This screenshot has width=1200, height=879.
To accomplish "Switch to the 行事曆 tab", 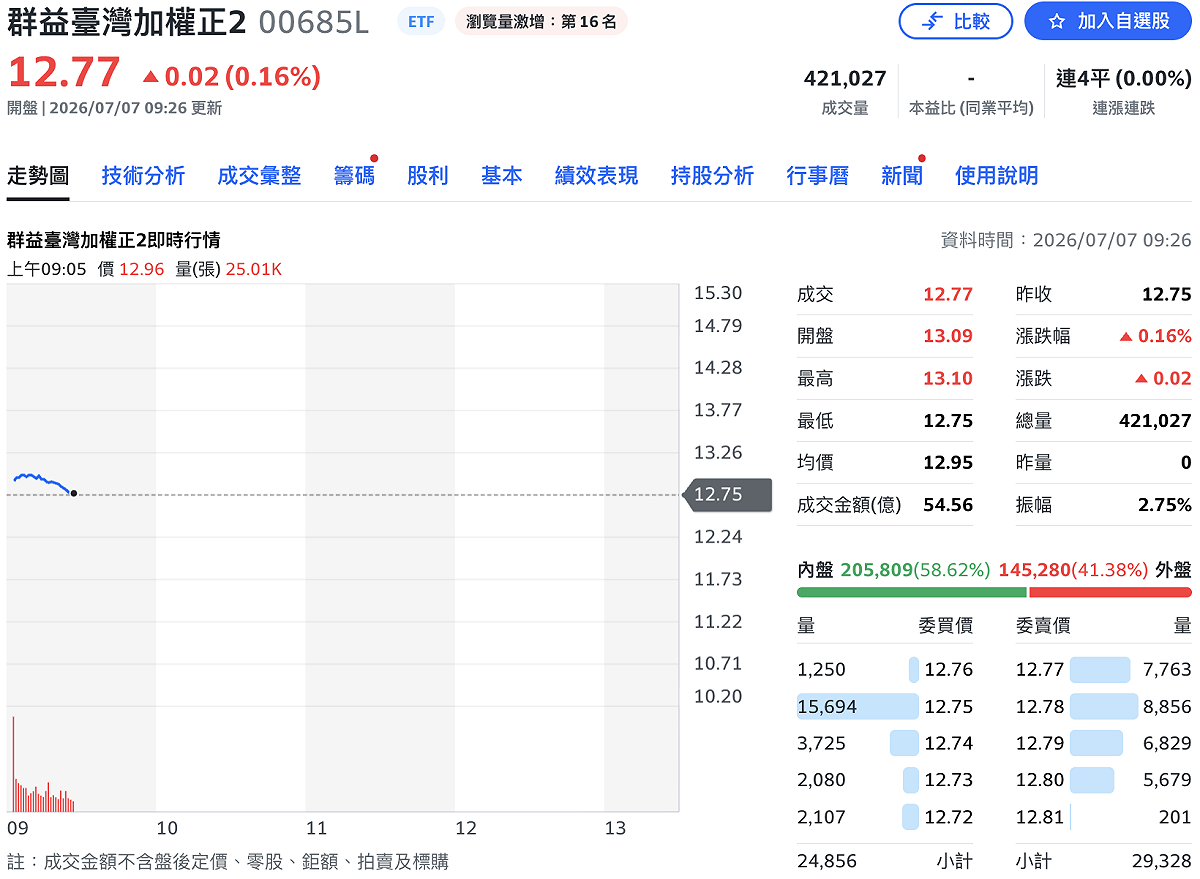I will click(818, 176).
